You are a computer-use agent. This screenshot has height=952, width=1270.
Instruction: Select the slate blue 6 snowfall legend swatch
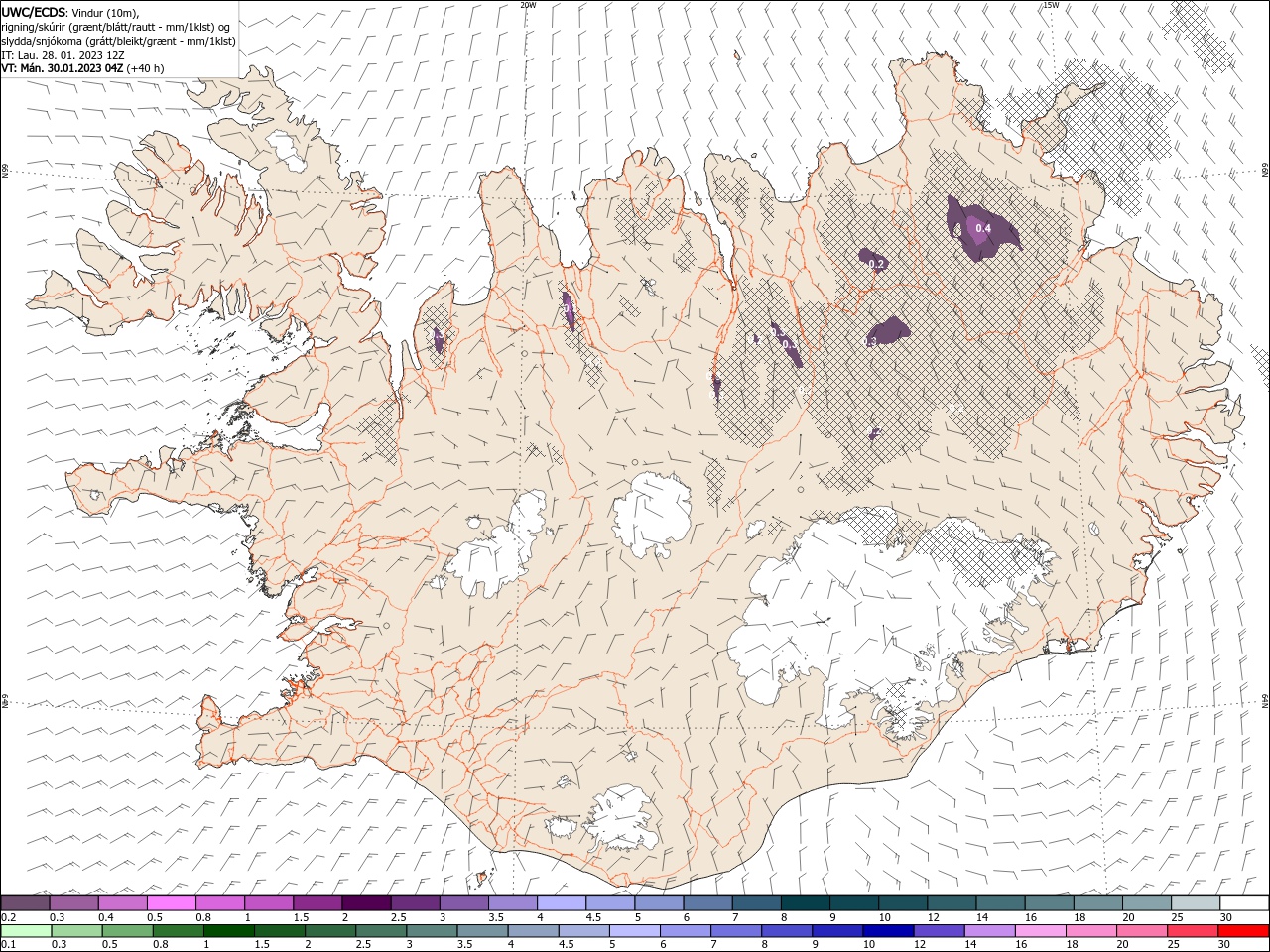(708, 903)
